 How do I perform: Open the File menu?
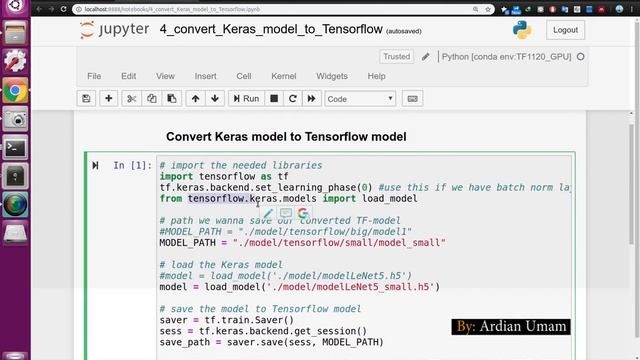(x=94, y=76)
